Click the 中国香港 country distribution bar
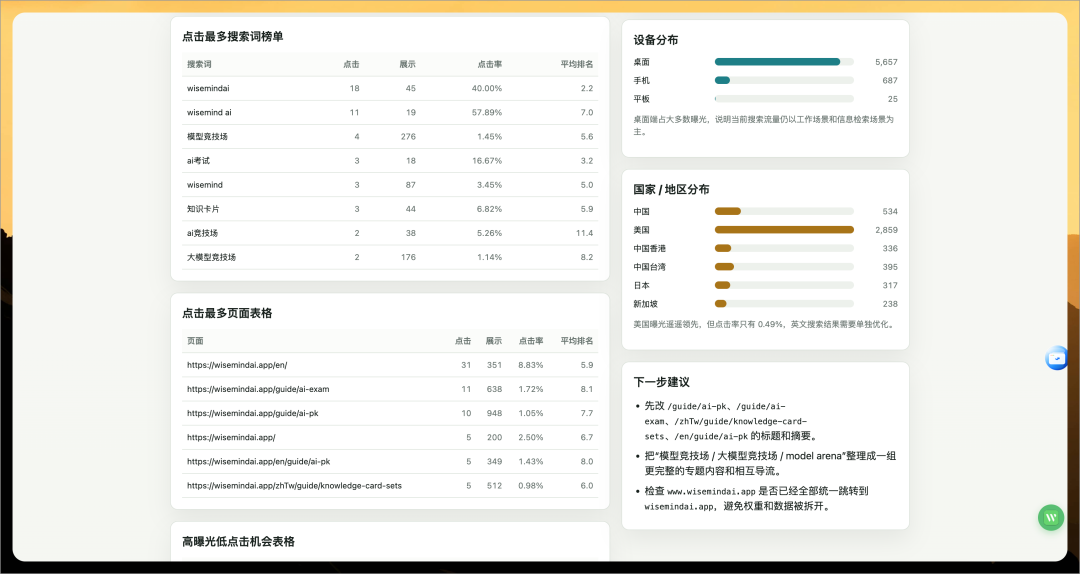The width and height of the screenshot is (1080, 574). [784, 248]
